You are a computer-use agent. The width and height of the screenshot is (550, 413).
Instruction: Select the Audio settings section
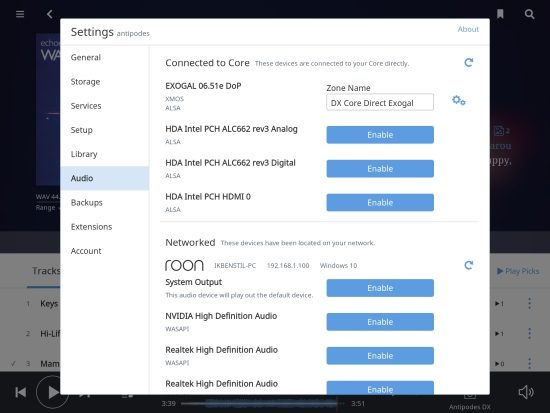(105, 178)
